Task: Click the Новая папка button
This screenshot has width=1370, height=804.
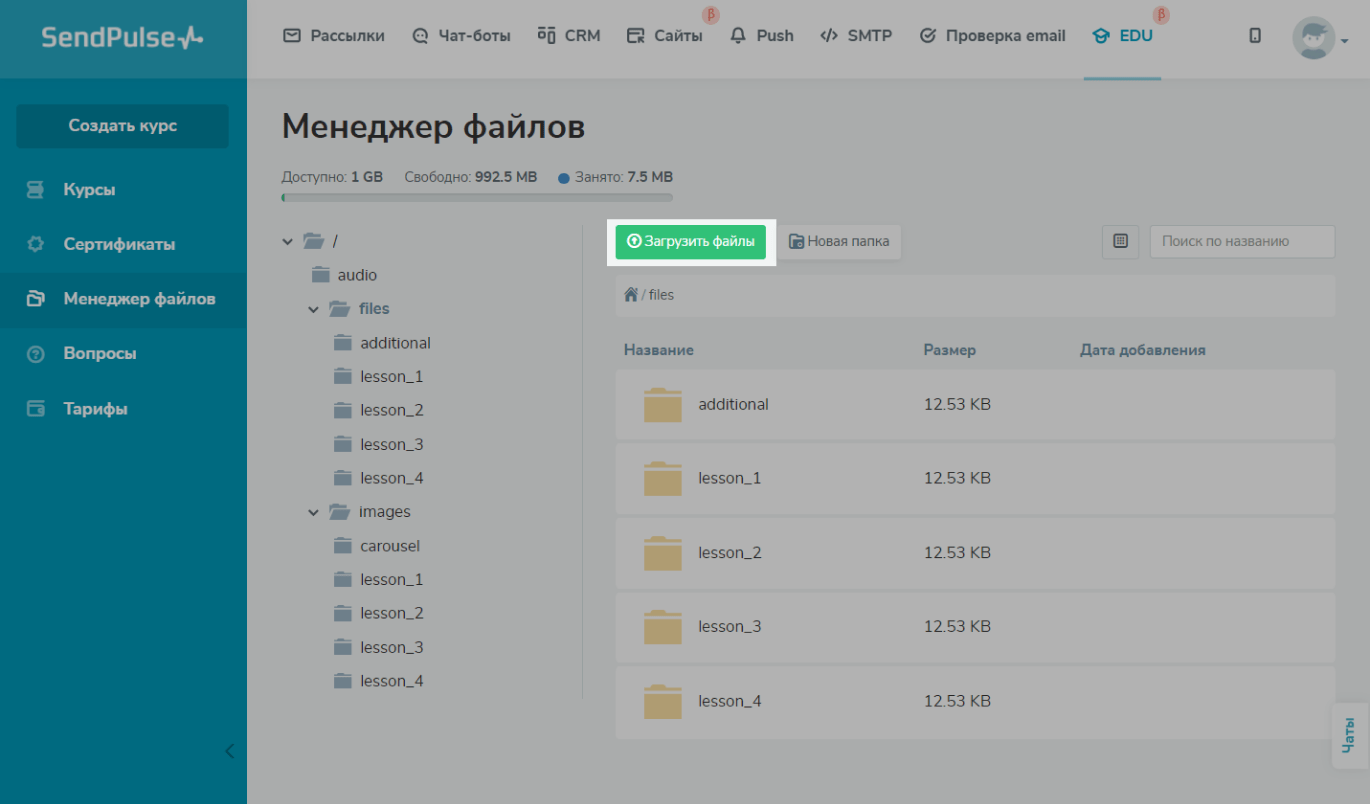Action: click(x=839, y=241)
